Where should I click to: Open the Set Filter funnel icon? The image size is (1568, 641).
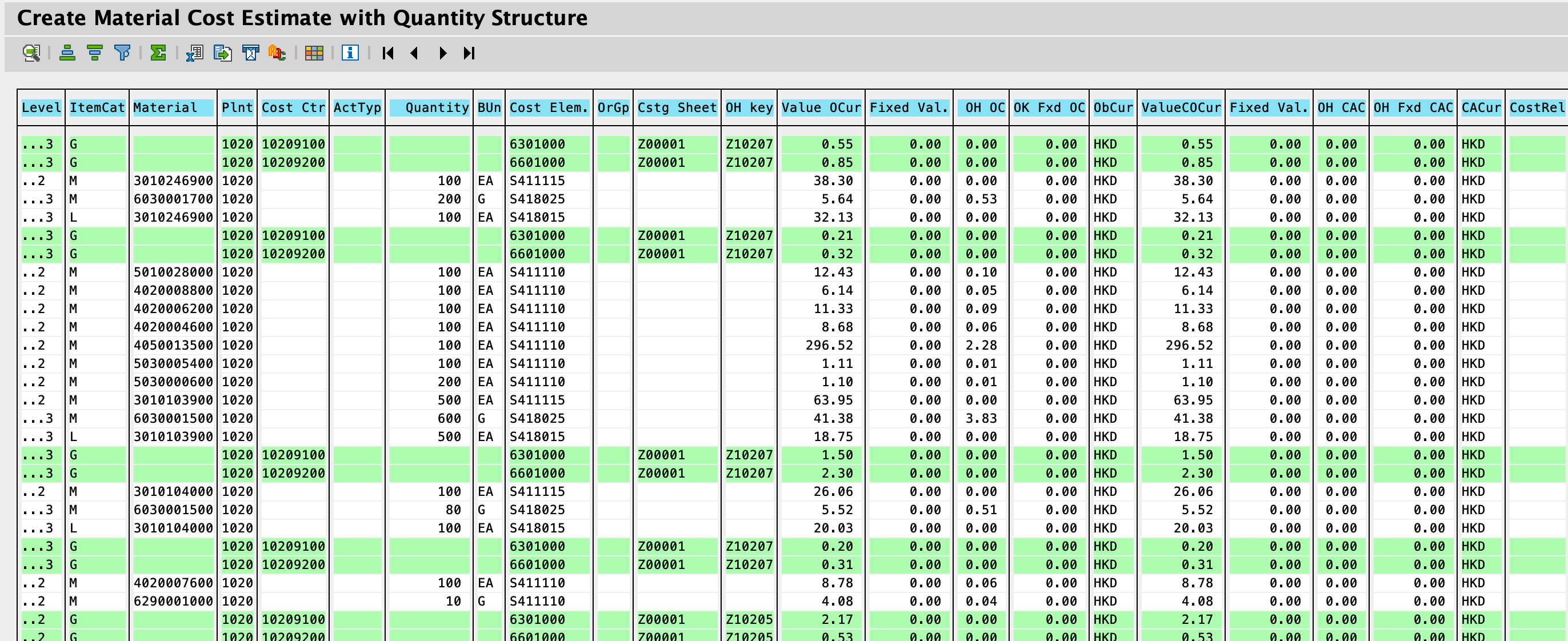click(x=122, y=53)
